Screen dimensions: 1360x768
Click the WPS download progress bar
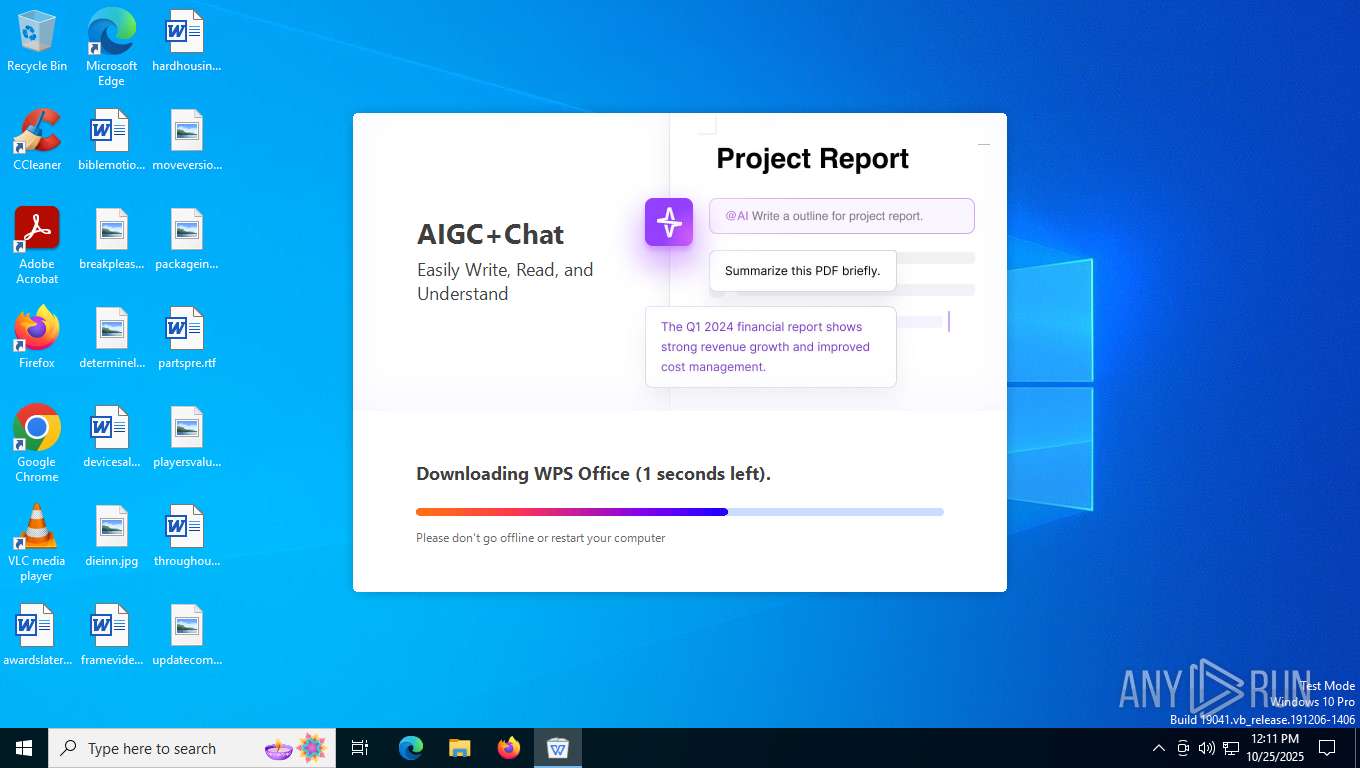(680, 512)
